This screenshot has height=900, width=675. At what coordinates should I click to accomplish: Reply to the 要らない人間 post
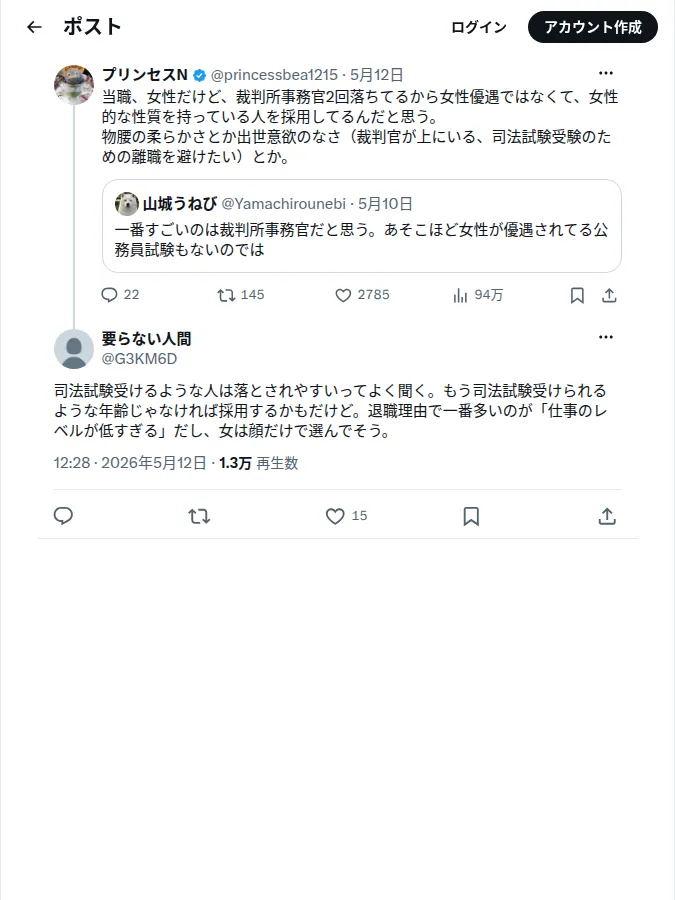63,516
